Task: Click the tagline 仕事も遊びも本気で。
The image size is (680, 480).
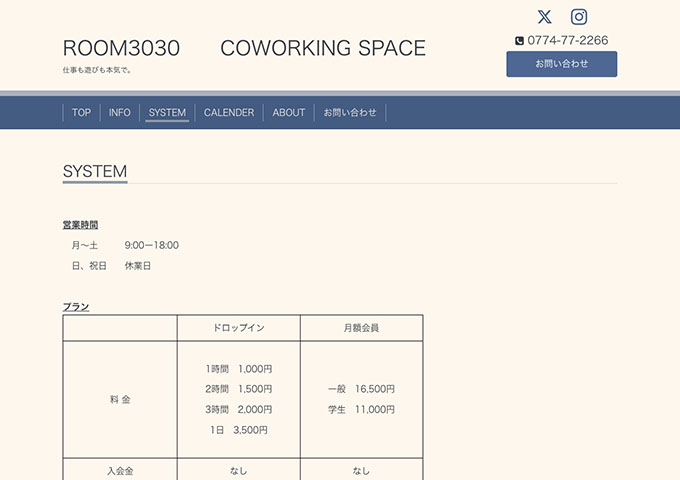Action: [97, 70]
